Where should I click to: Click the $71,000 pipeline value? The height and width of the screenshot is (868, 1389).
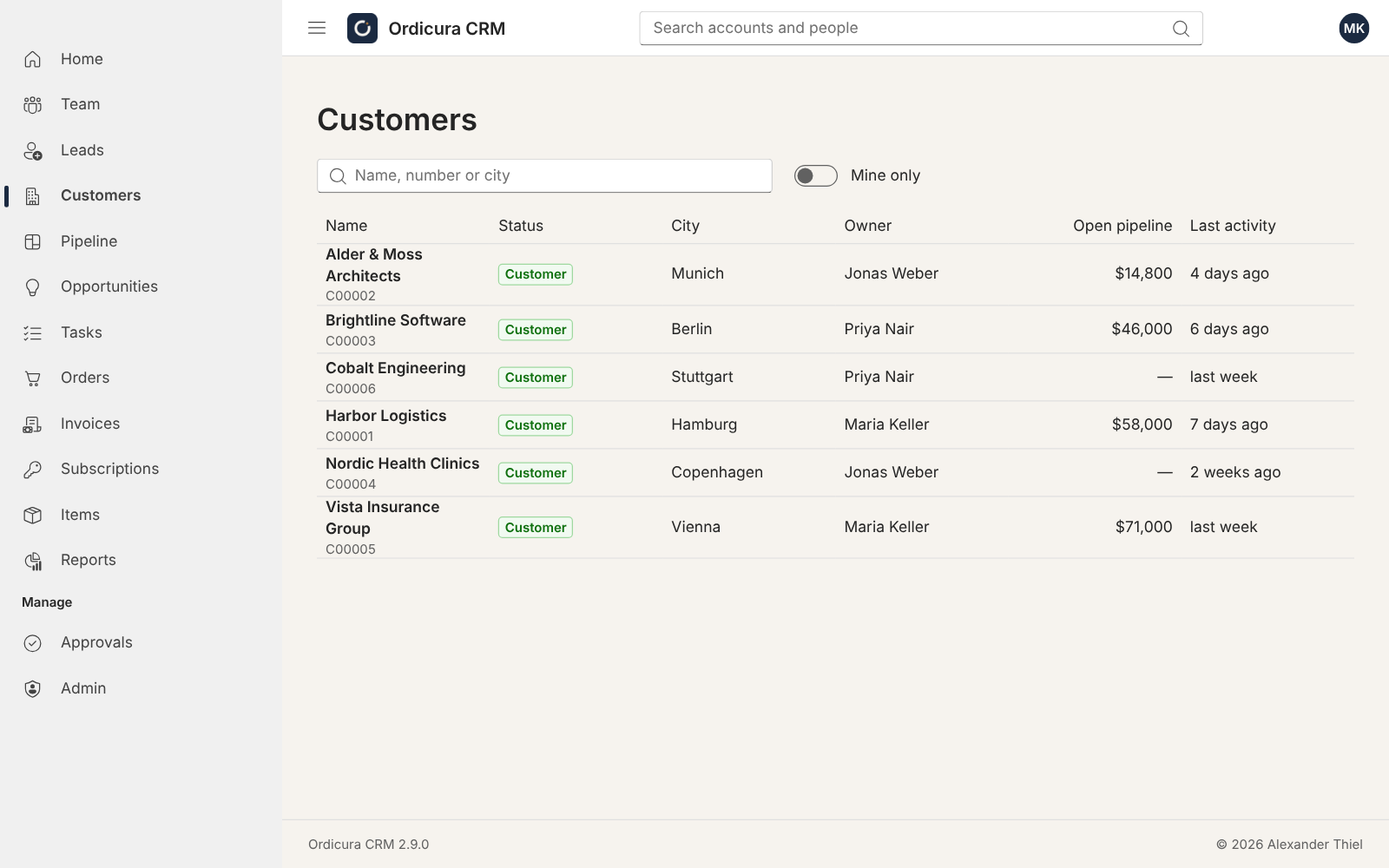click(1143, 527)
